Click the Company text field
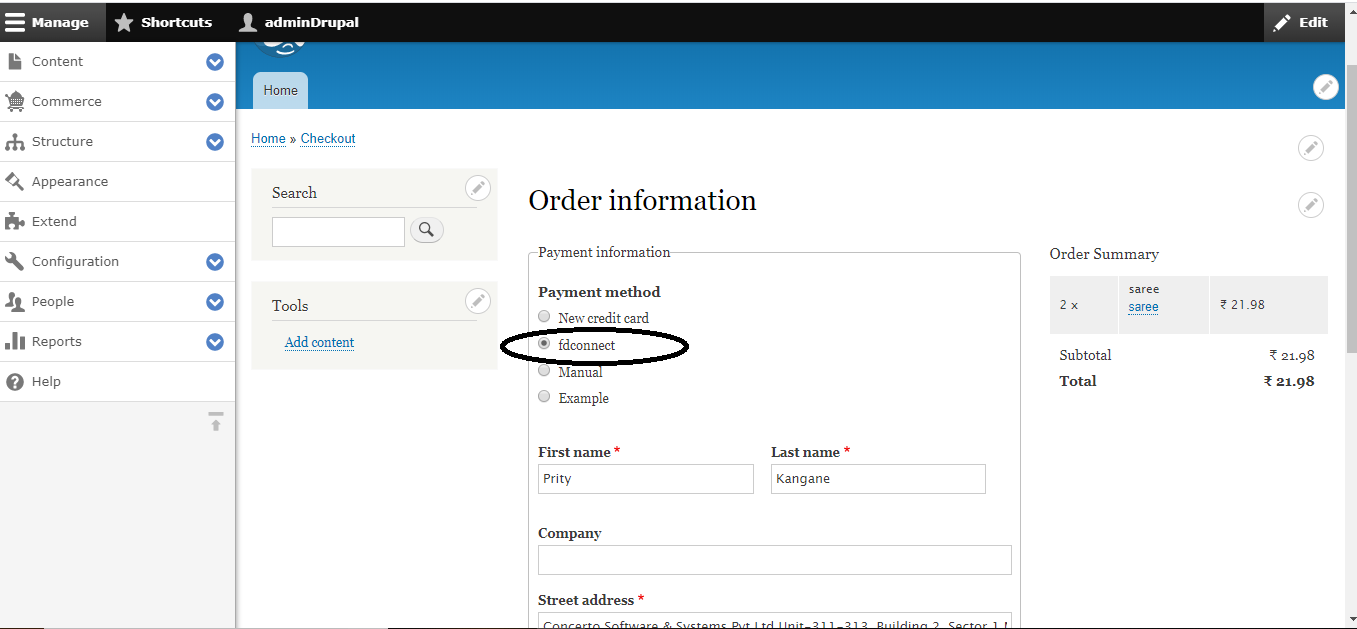 tap(774, 560)
